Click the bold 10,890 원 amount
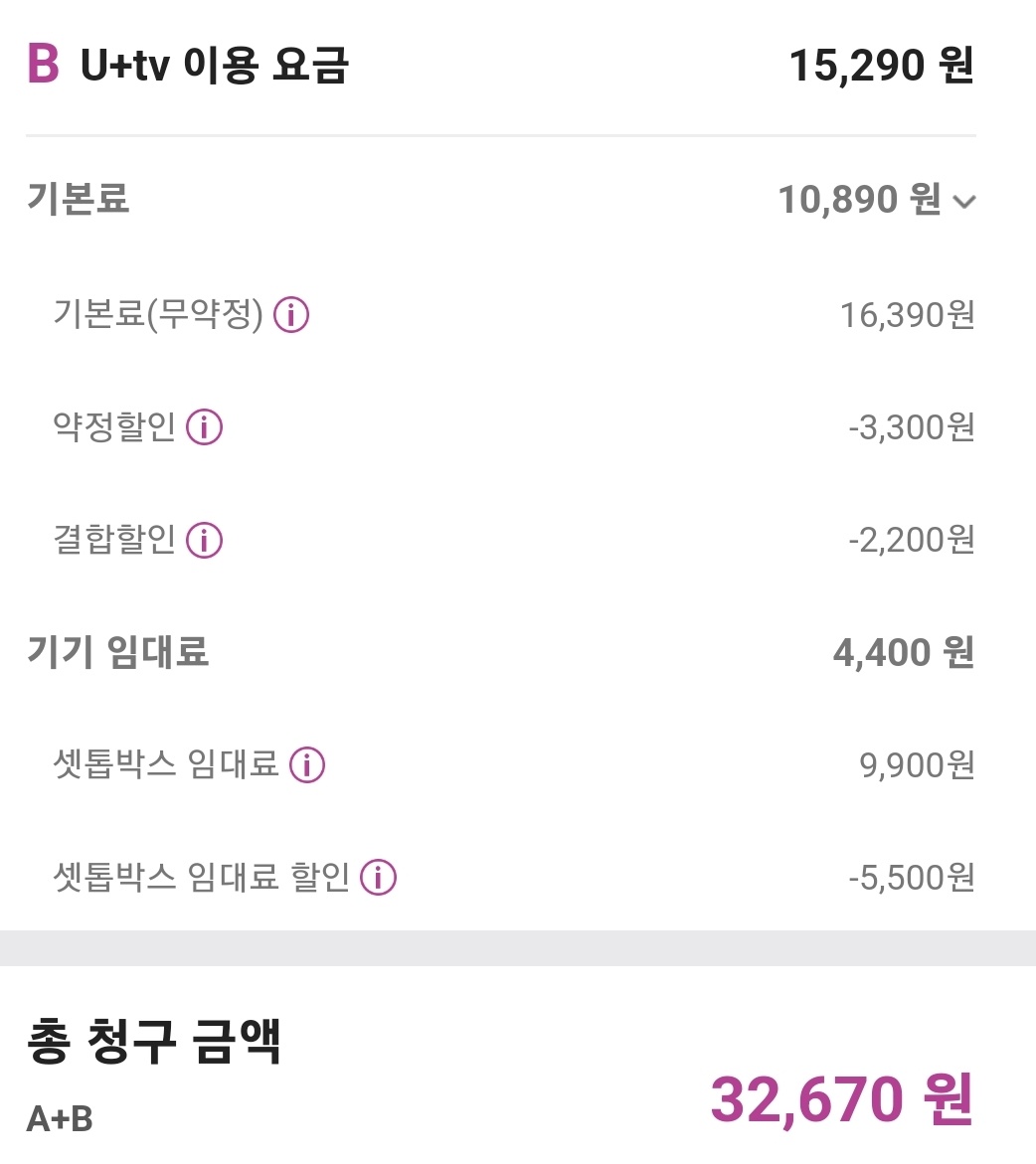The image size is (1036, 1164). pyautogui.click(x=858, y=200)
